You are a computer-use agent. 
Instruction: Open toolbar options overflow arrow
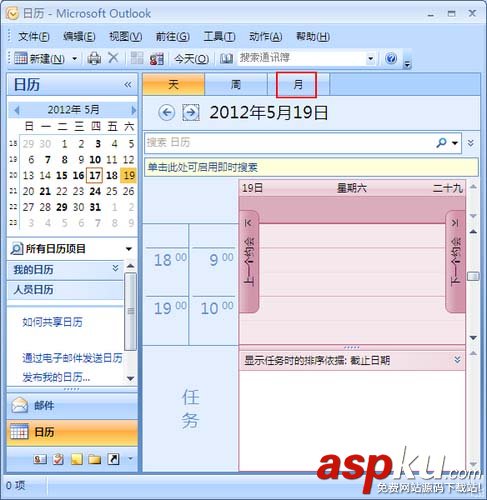[x=407, y=64]
